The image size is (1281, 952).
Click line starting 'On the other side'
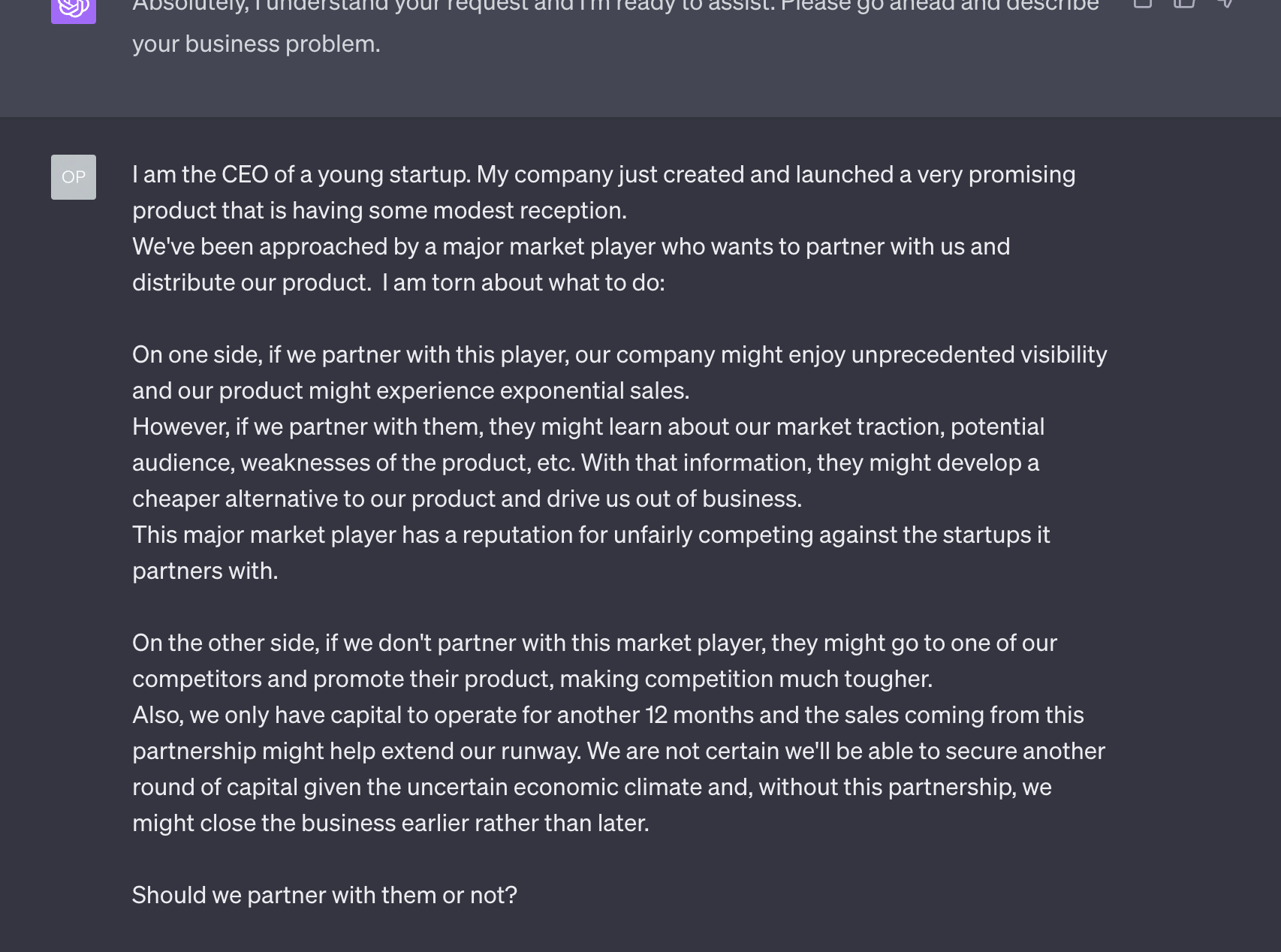click(594, 643)
